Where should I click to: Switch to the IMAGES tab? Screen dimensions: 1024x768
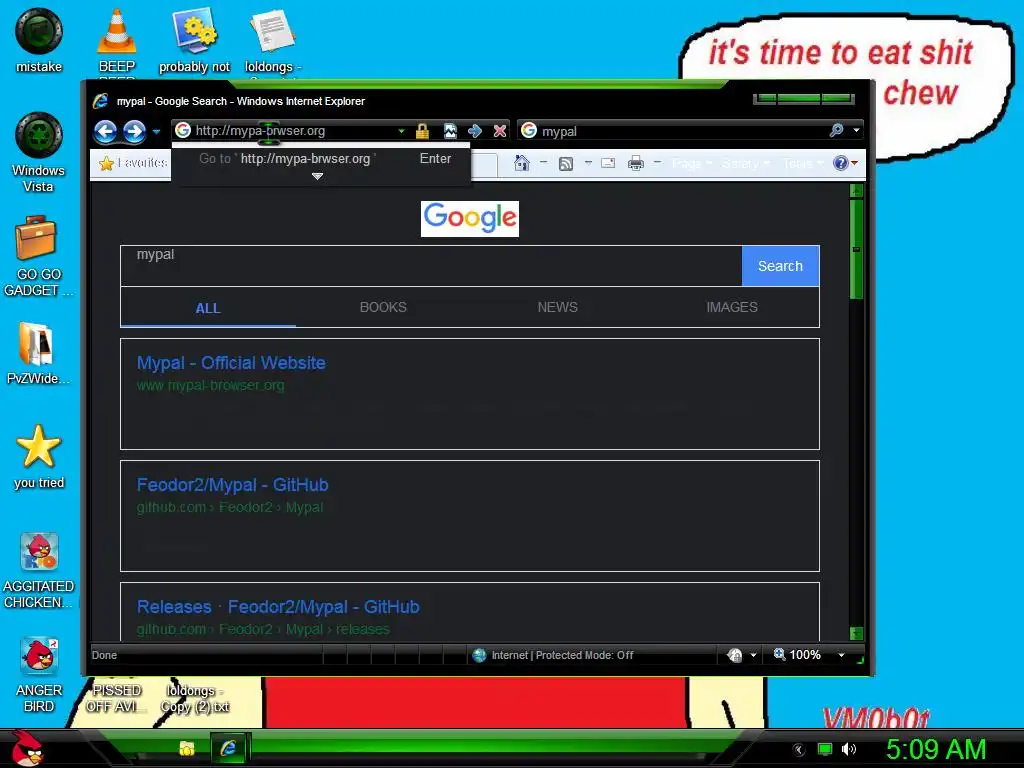click(x=731, y=307)
